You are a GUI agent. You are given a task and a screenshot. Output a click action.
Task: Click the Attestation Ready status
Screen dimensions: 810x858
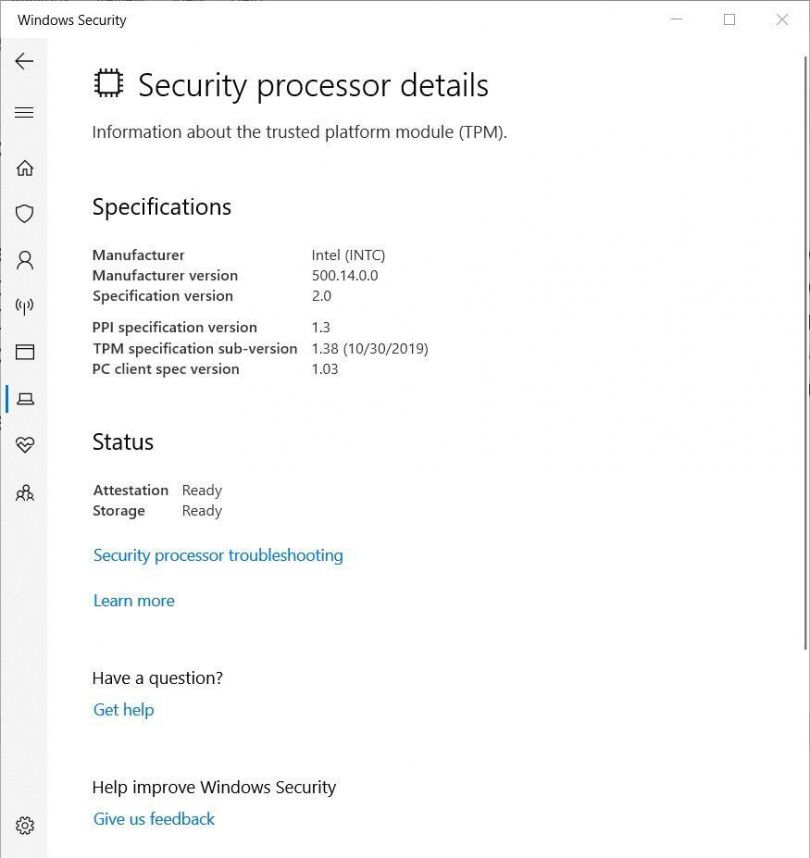(201, 490)
